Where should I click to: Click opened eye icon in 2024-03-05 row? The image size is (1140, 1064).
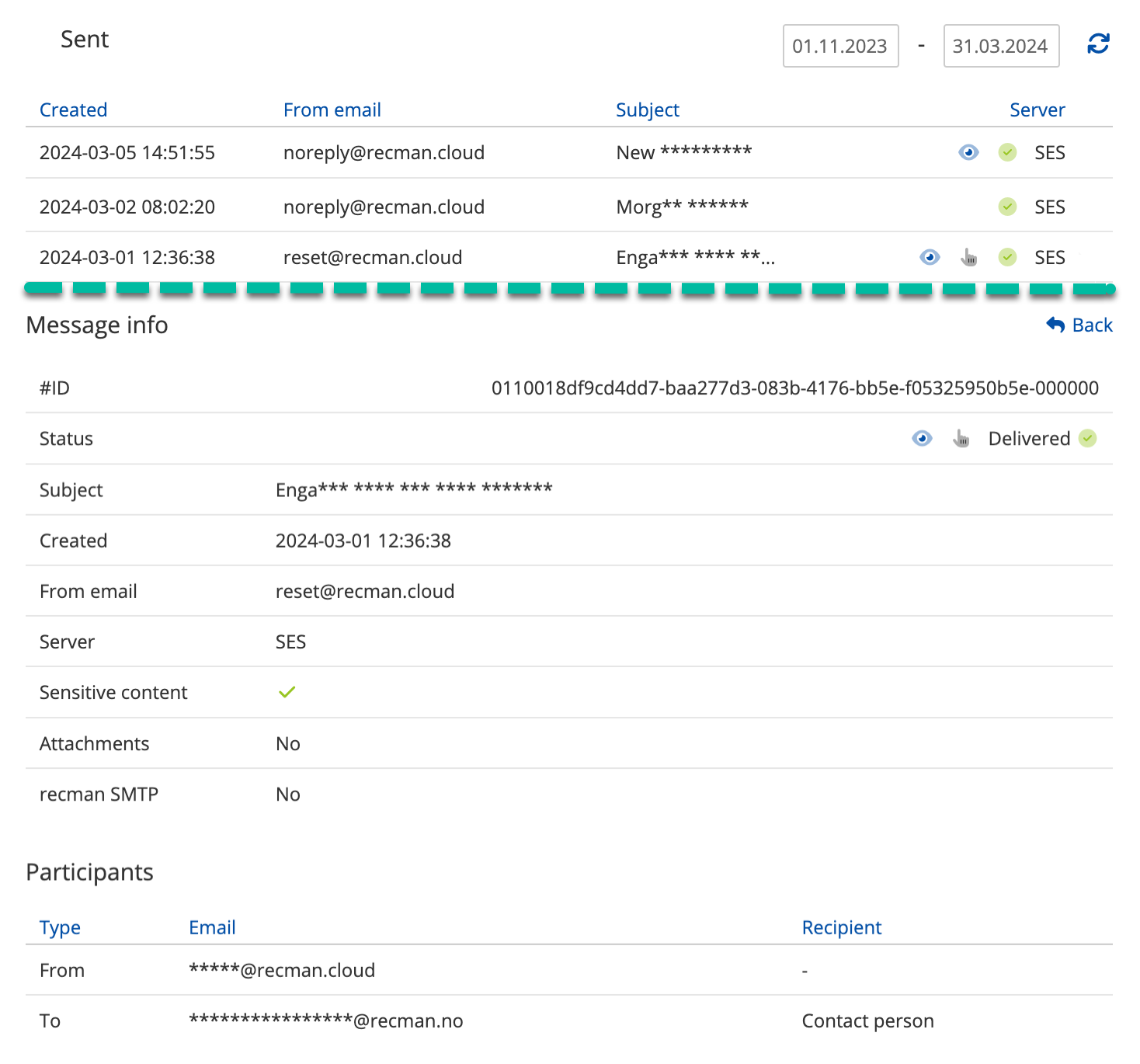pyautogui.click(x=968, y=152)
